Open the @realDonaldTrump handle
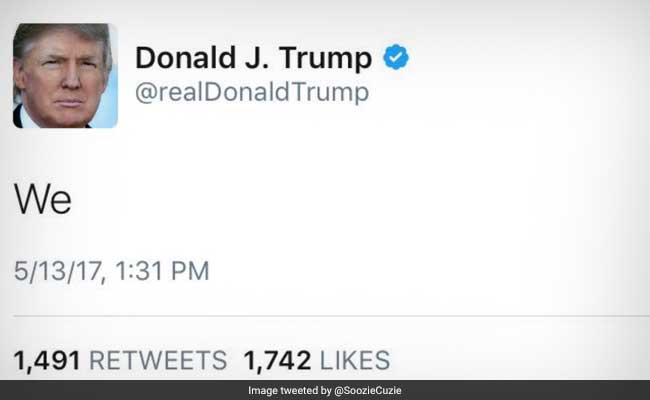This screenshot has width=650, height=400. click(252, 92)
